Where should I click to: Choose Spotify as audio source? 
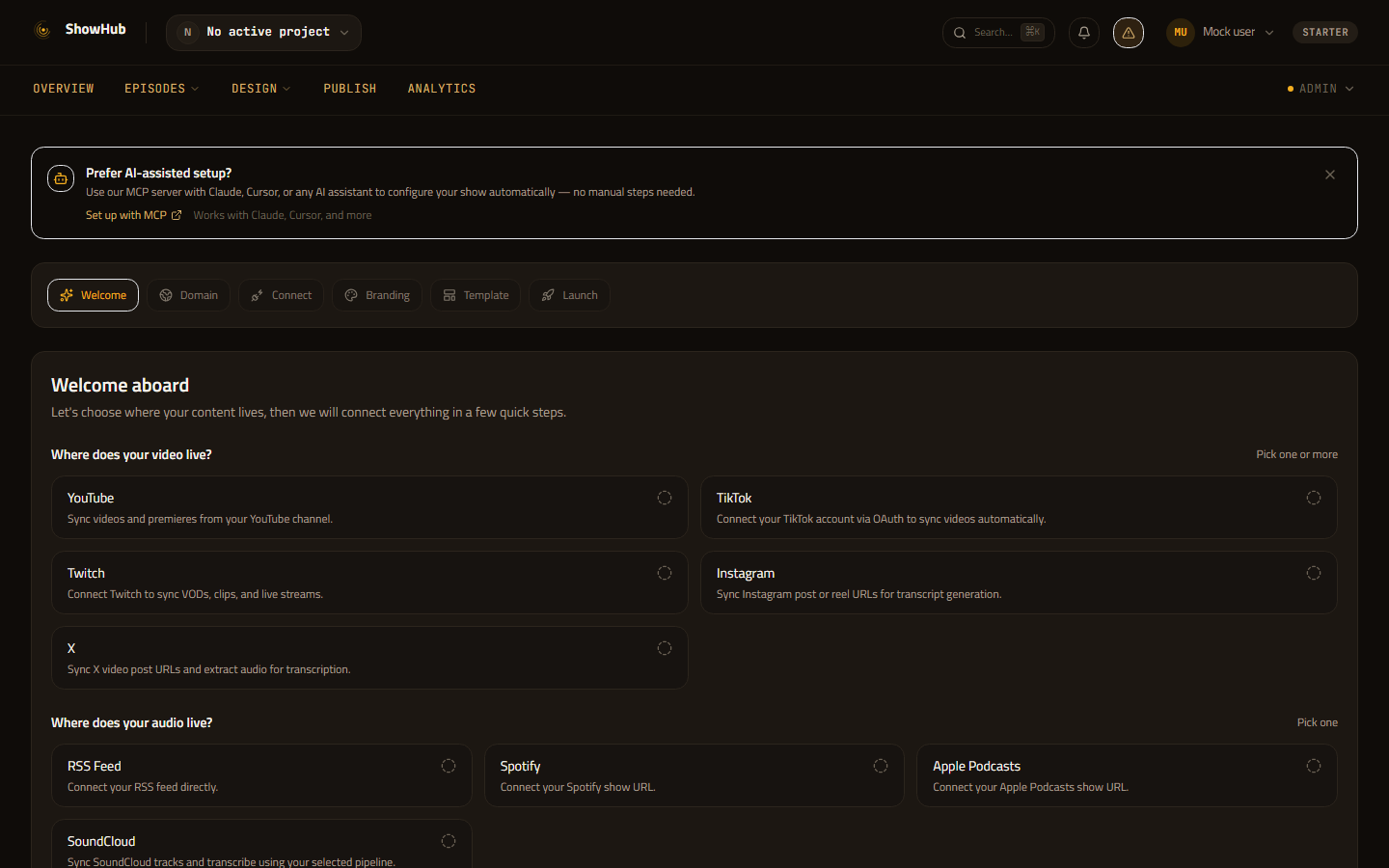point(694,775)
